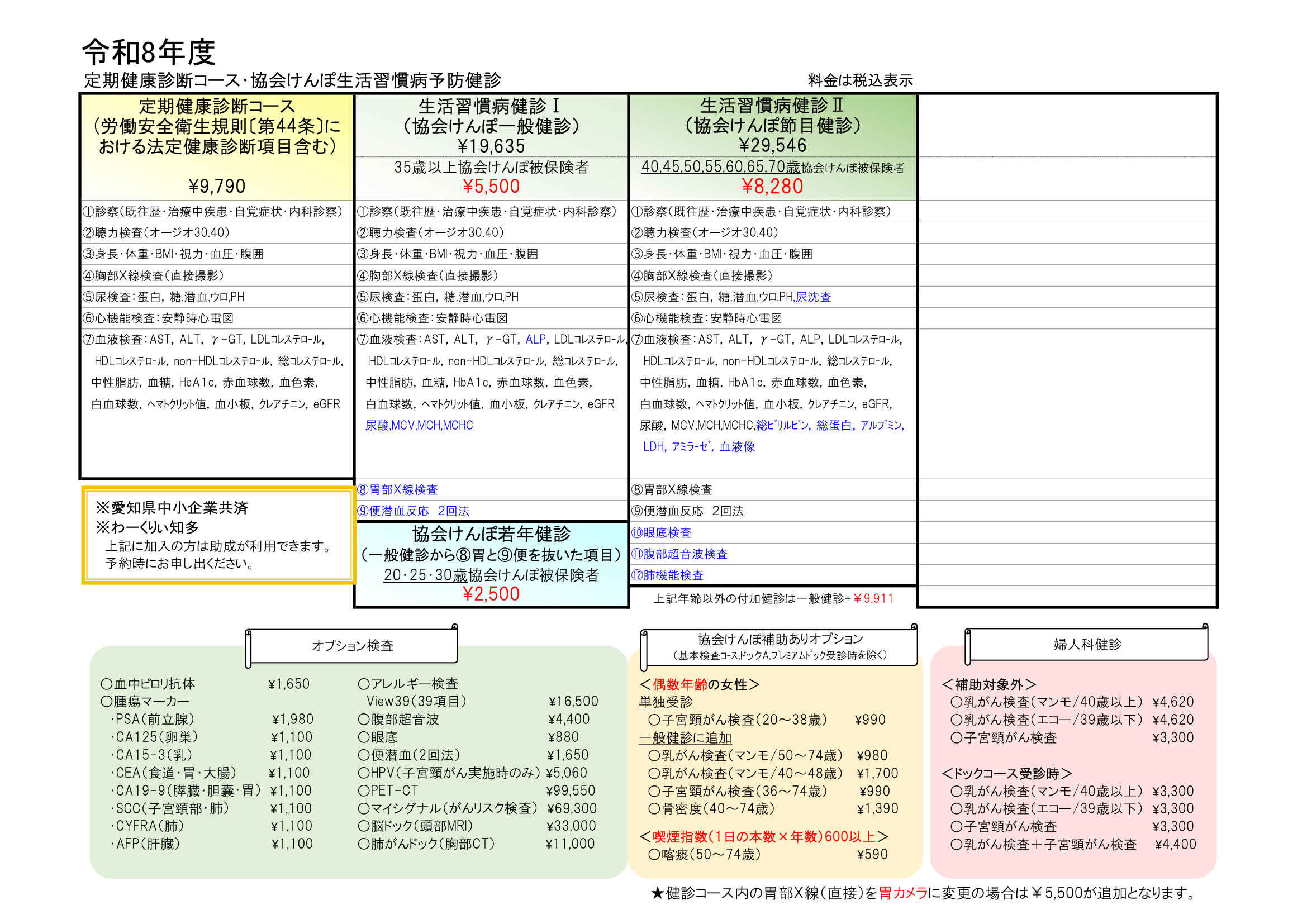Screen dimensions: 1307x924
Task: Click '¥69,300' マイシグナル price
Action: 572,808
